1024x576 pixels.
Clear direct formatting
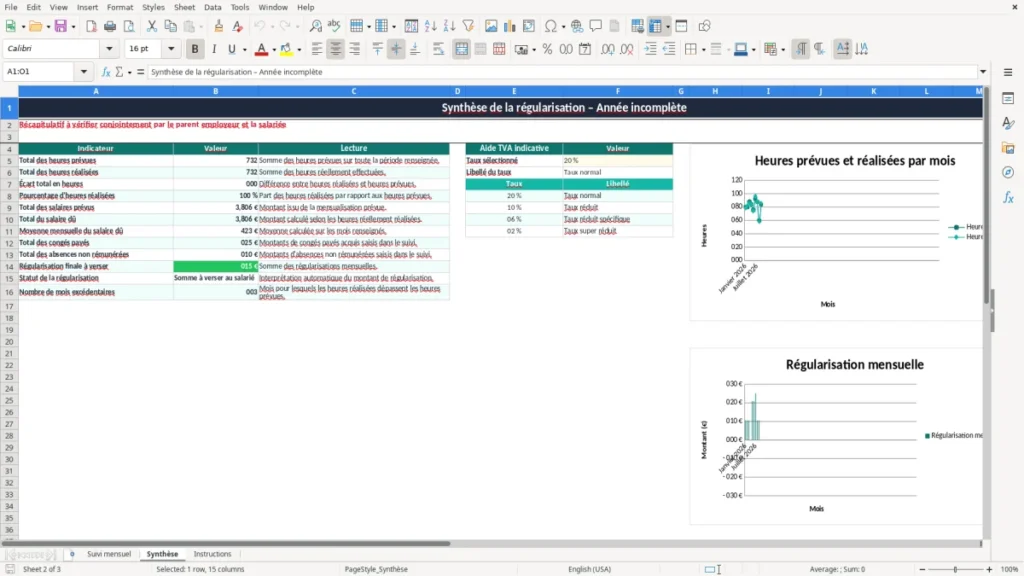(x=238, y=26)
